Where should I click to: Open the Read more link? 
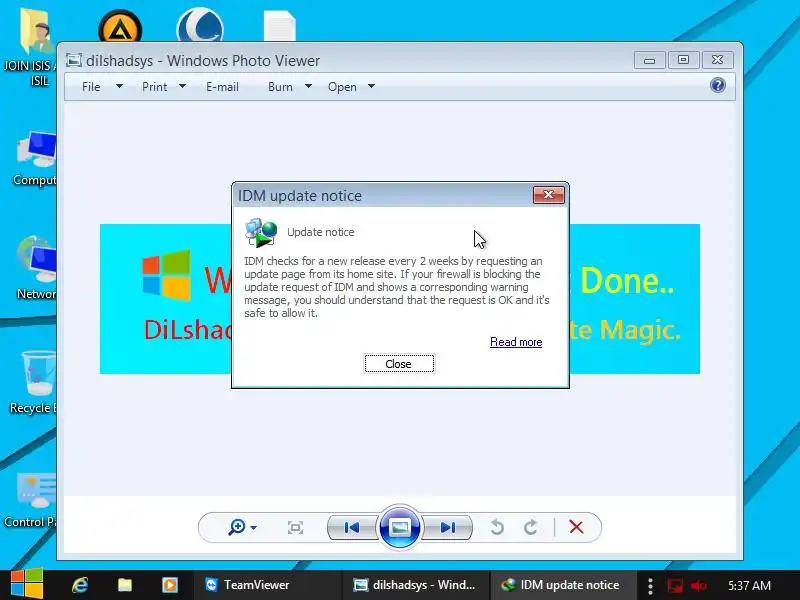tap(516, 342)
